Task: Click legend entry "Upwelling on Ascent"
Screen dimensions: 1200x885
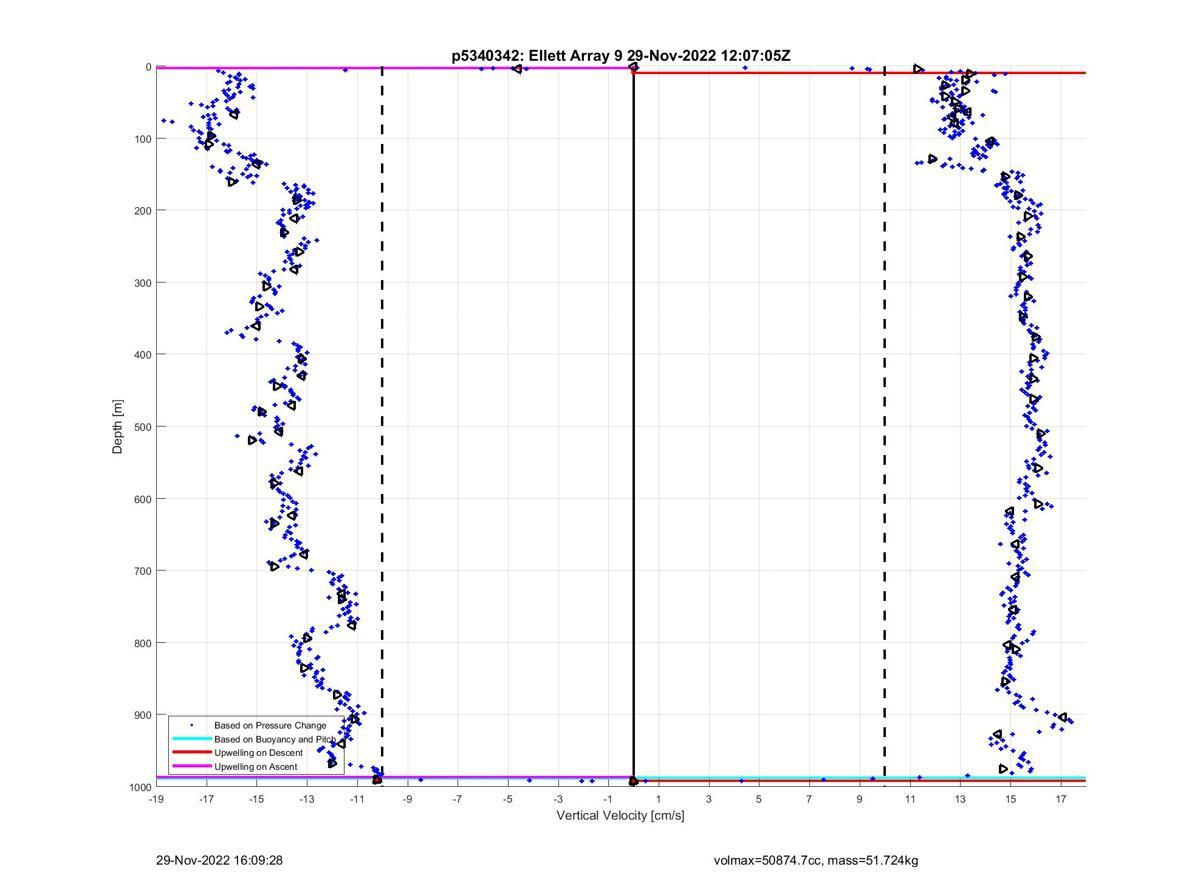Action: (255, 767)
